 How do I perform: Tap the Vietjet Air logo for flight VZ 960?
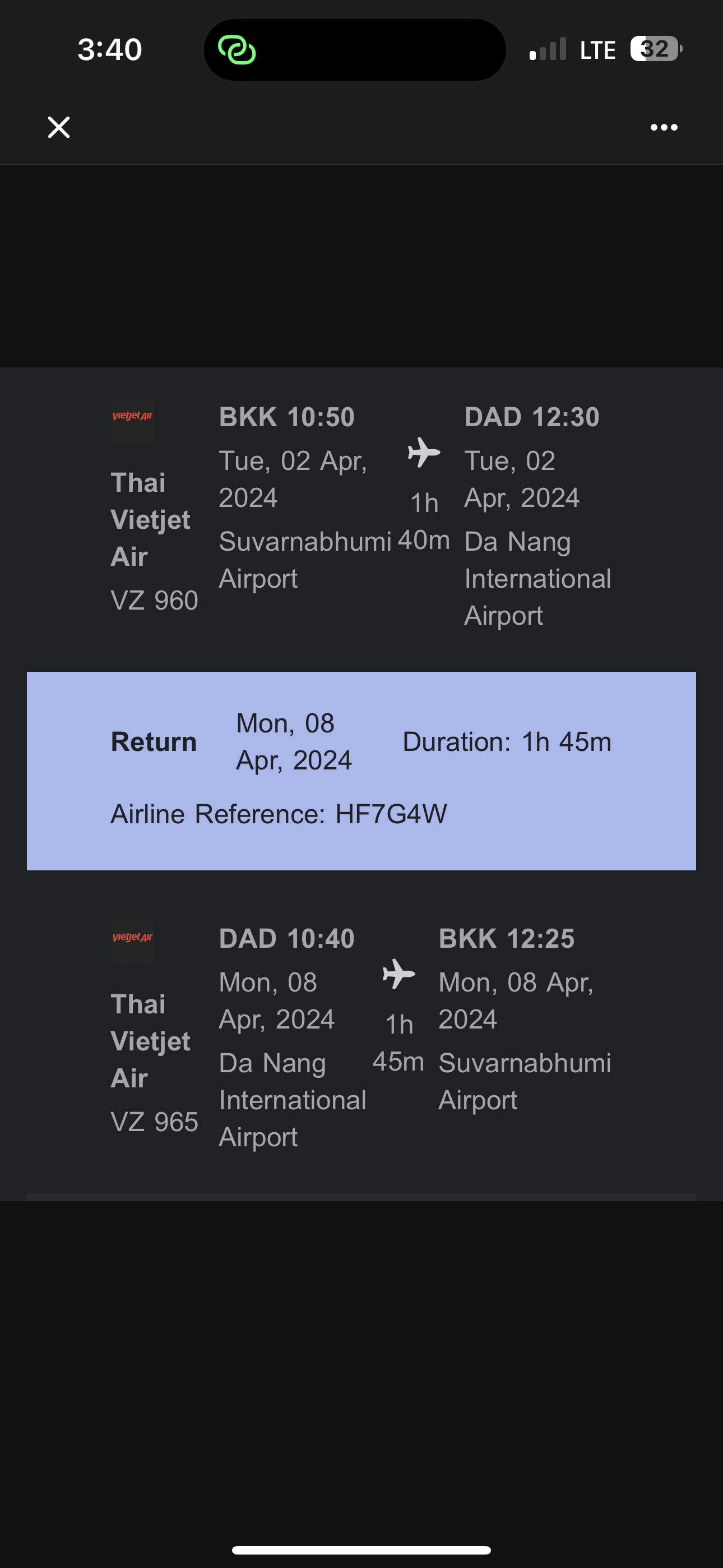(133, 420)
